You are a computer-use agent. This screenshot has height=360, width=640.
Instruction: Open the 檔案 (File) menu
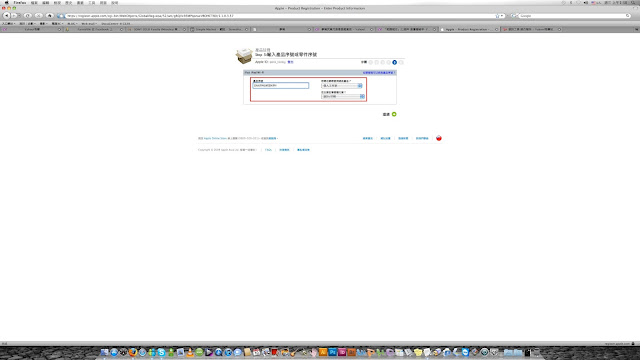[34, 2]
